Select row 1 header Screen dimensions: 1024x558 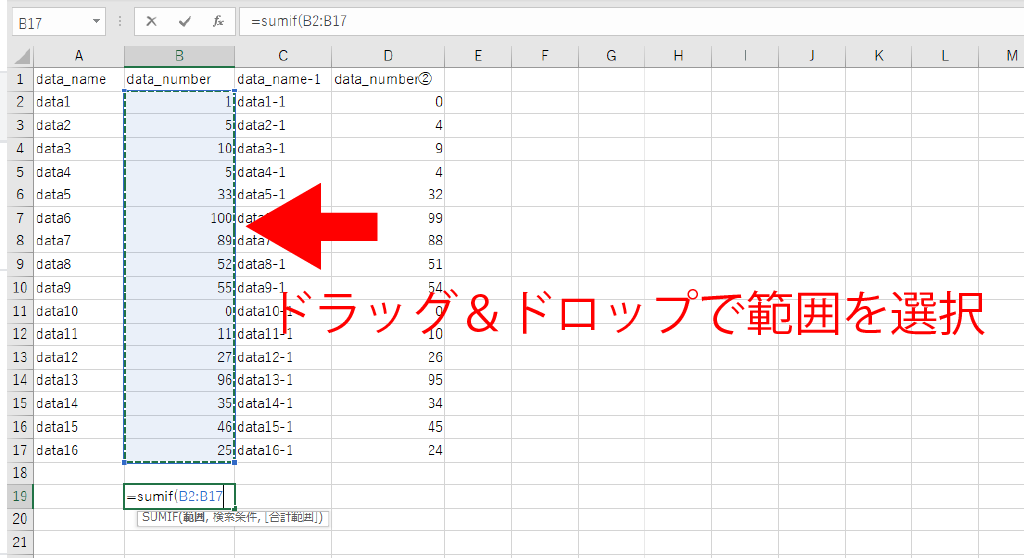16,79
